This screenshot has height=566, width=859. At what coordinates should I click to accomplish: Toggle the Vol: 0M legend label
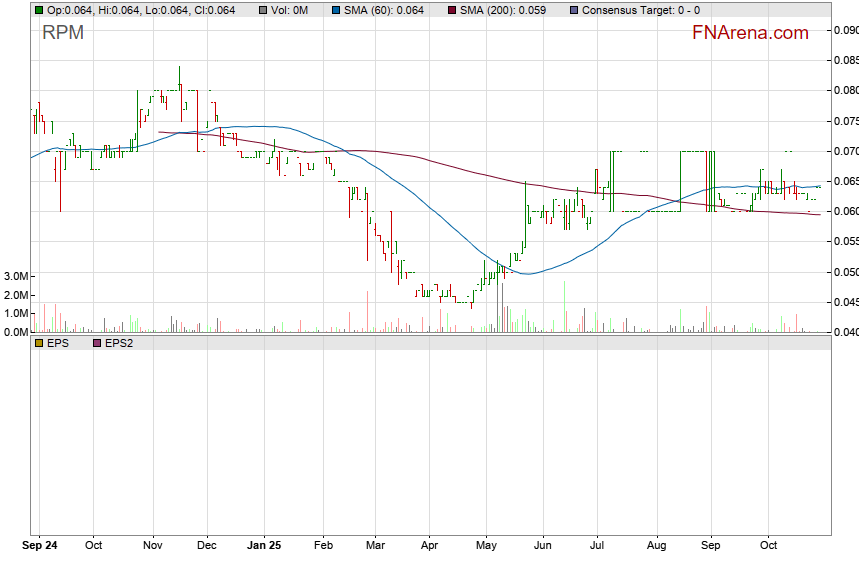(x=291, y=10)
